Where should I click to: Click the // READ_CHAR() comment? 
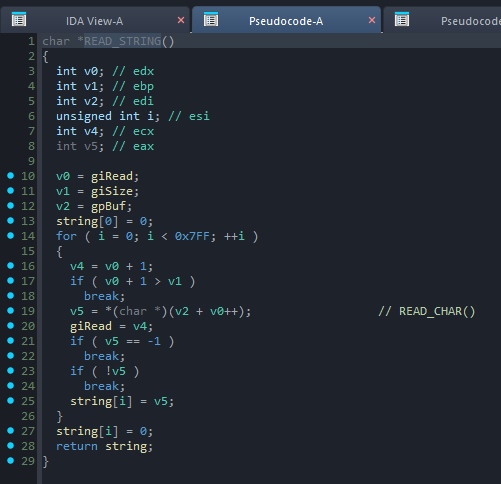pos(427,311)
